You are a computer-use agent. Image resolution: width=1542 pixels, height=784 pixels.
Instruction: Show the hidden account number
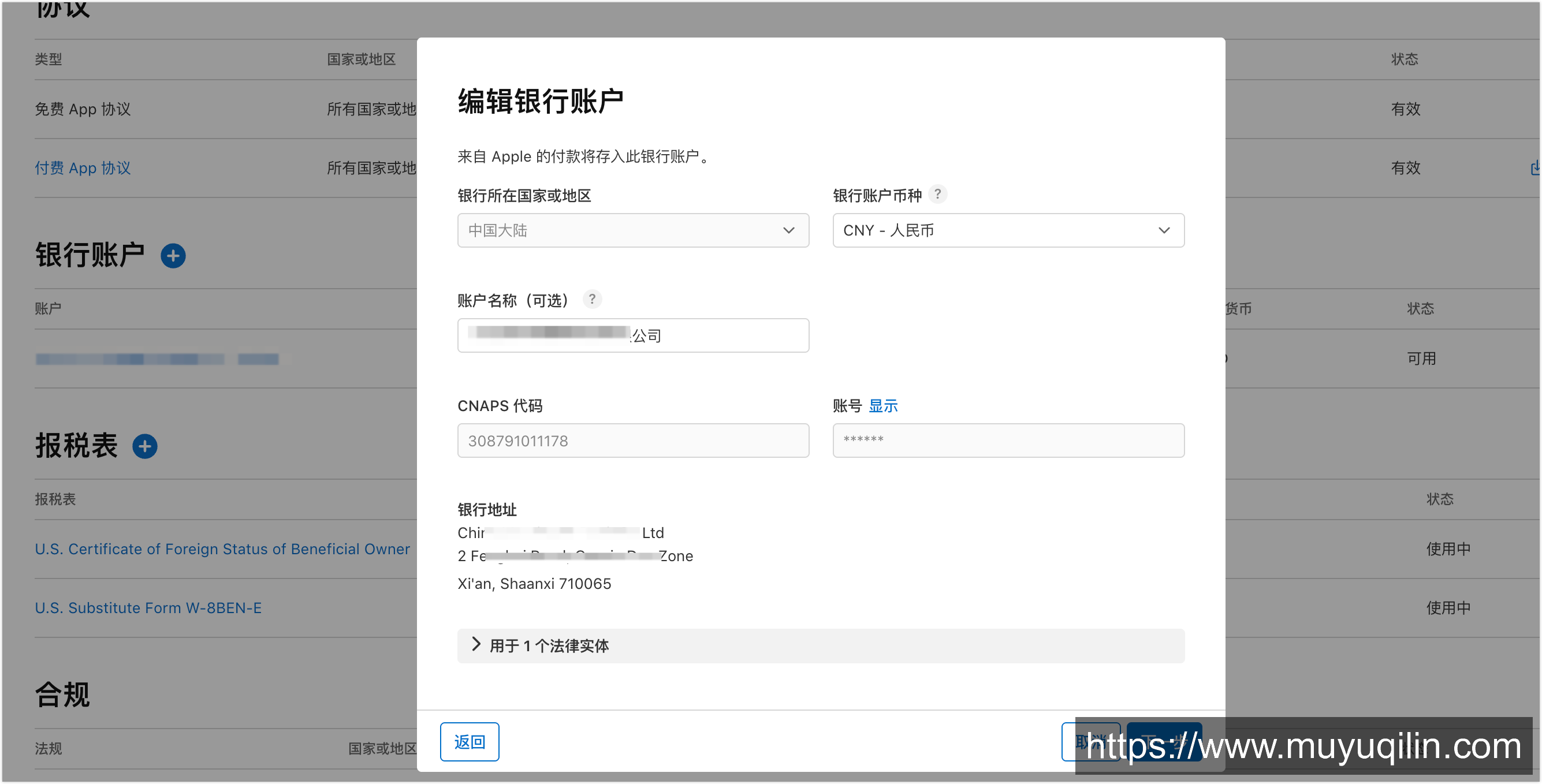[x=883, y=406]
